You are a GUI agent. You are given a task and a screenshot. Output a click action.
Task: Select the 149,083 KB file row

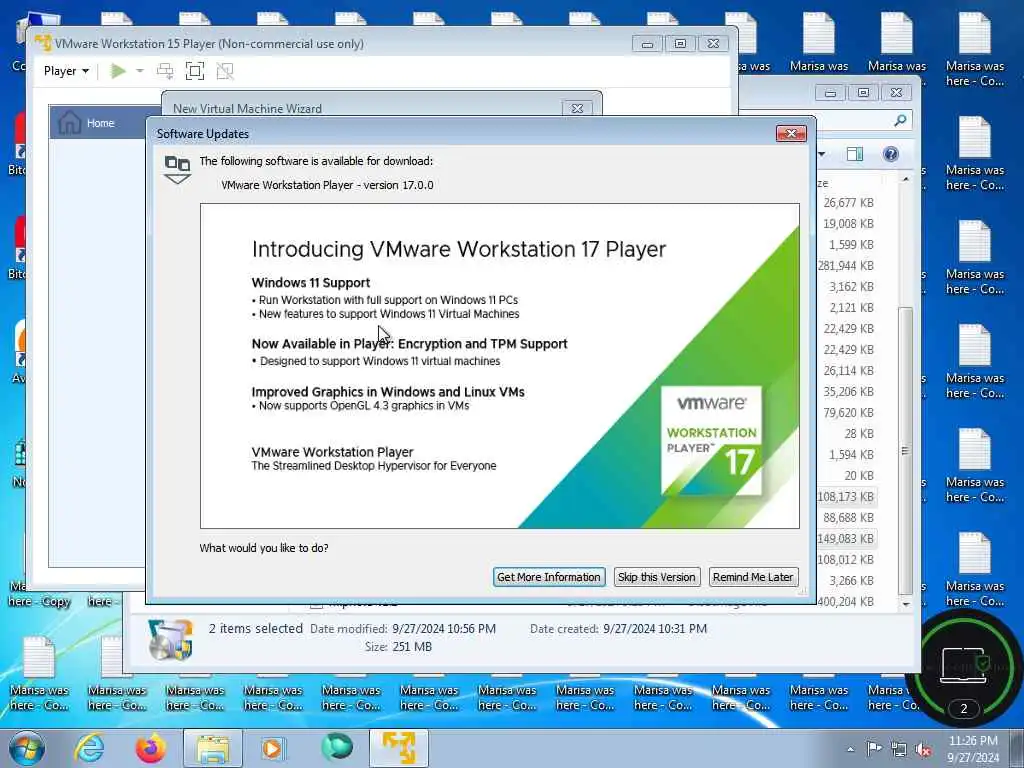pyautogui.click(x=846, y=539)
